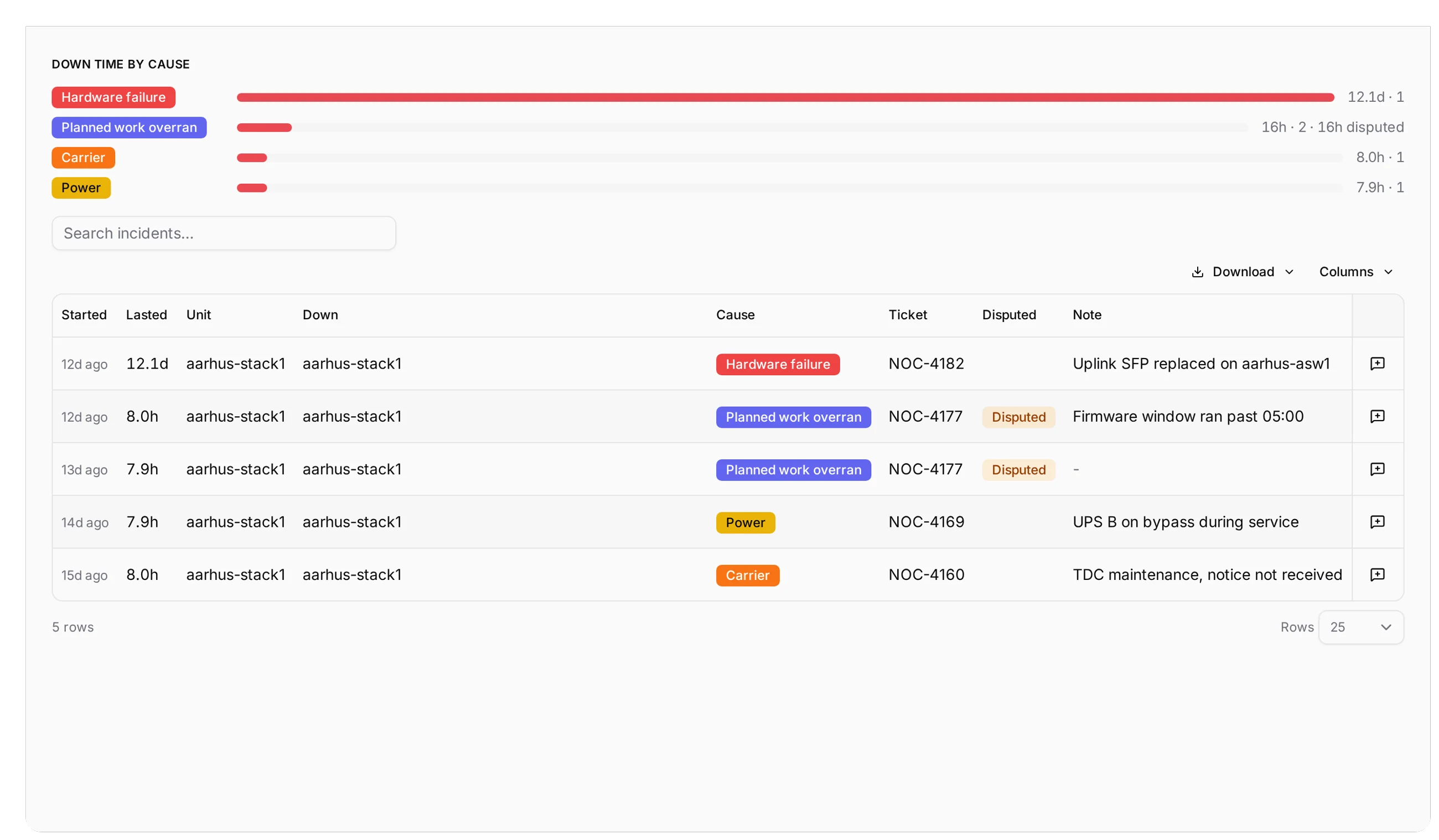Add note icon for Firmware window row
The image size is (1439, 840).
coord(1378,416)
